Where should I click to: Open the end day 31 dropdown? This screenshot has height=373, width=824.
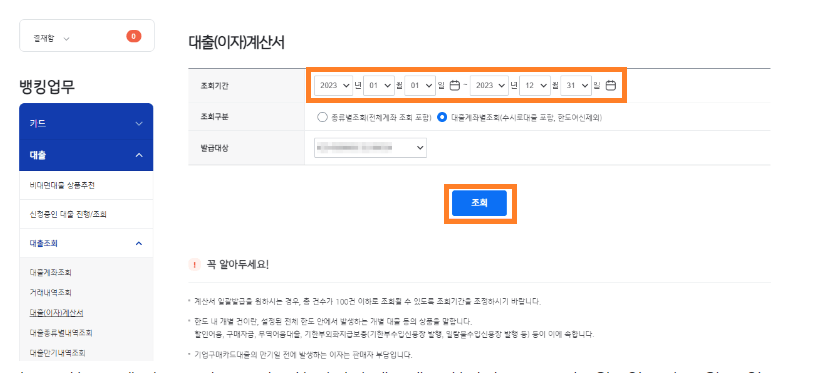[x=576, y=85]
